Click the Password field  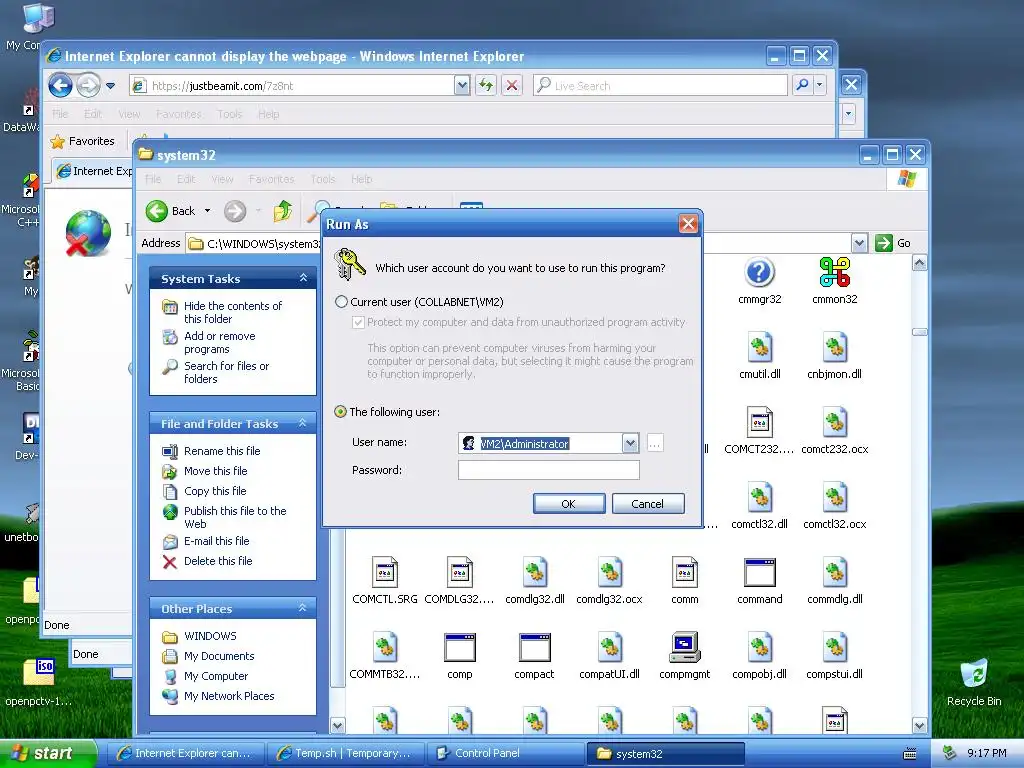549,470
